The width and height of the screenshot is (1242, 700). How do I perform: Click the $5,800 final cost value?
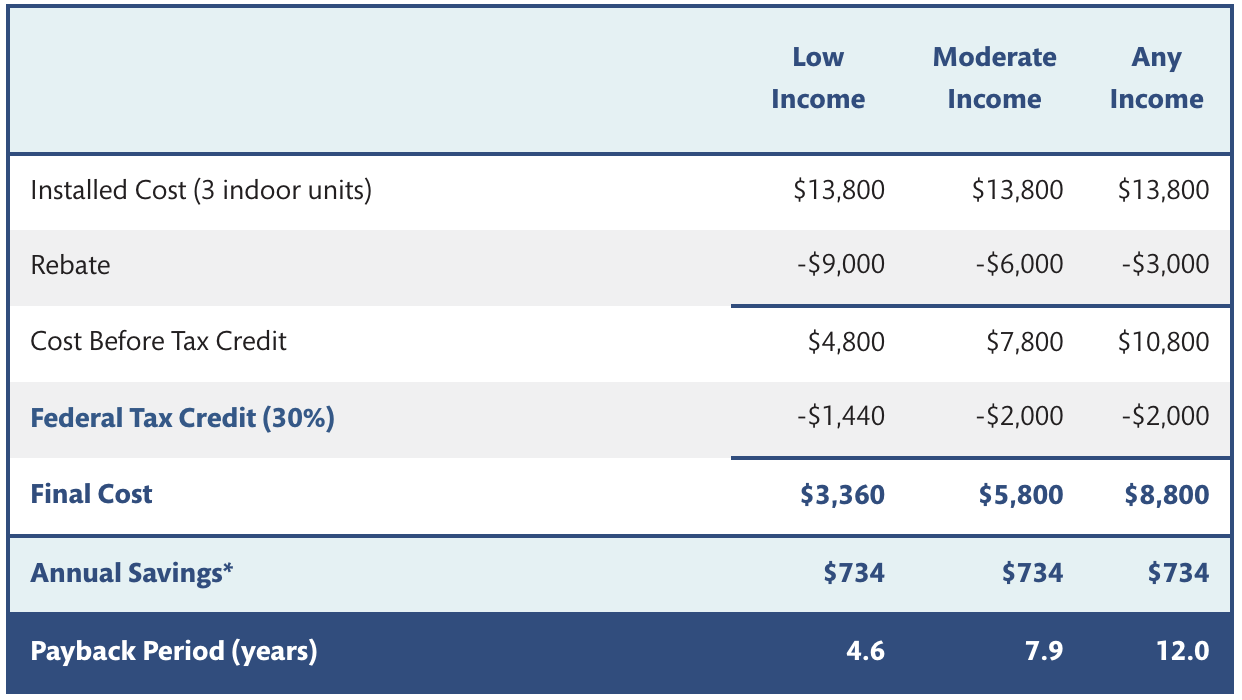click(1021, 494)
